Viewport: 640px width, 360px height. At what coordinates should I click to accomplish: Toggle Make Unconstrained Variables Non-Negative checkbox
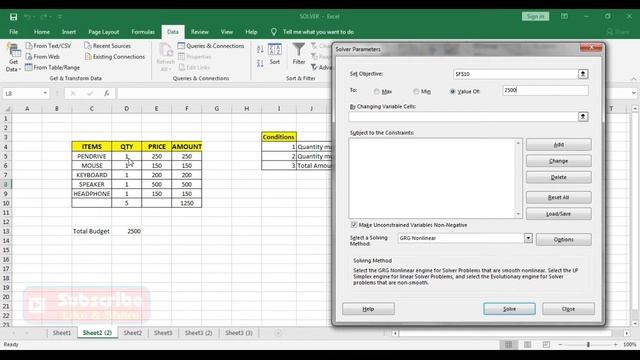(x=354, y=225)
